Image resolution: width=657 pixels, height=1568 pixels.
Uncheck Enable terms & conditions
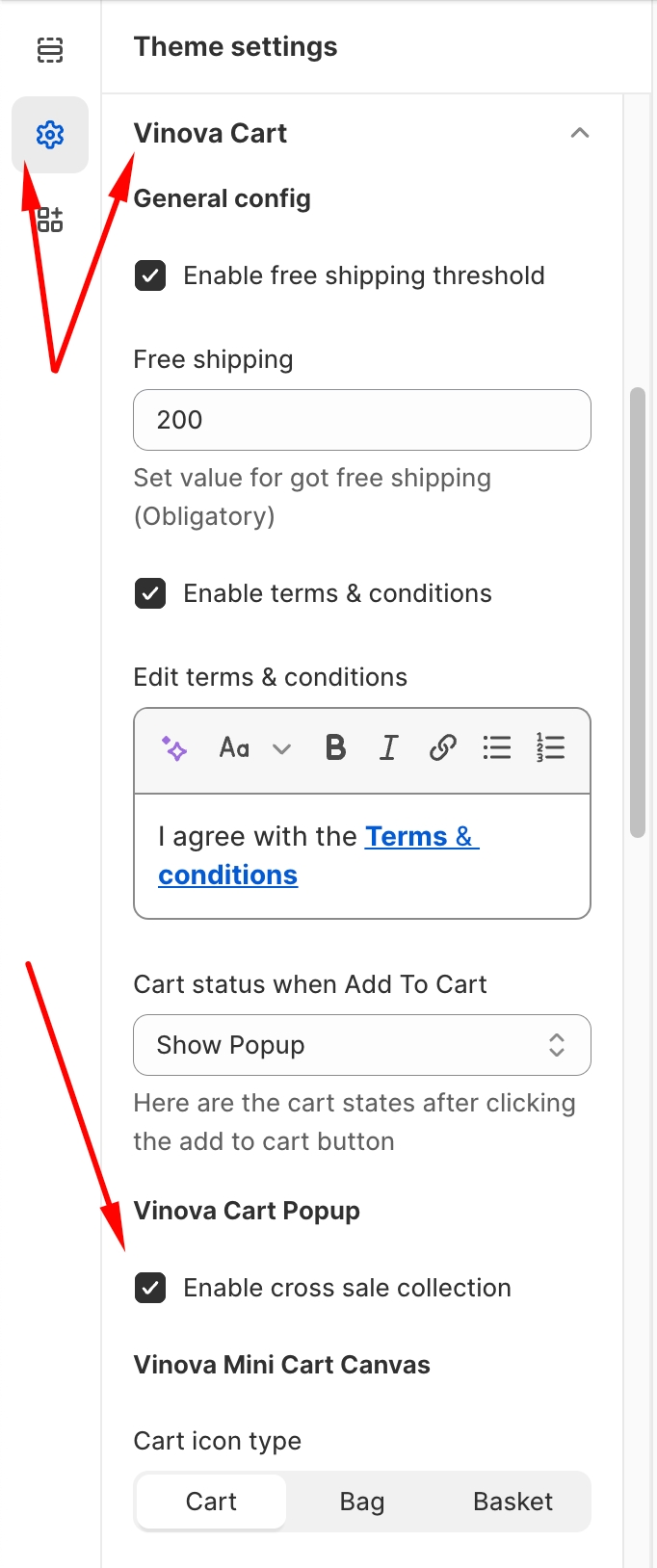coord(150,593)
